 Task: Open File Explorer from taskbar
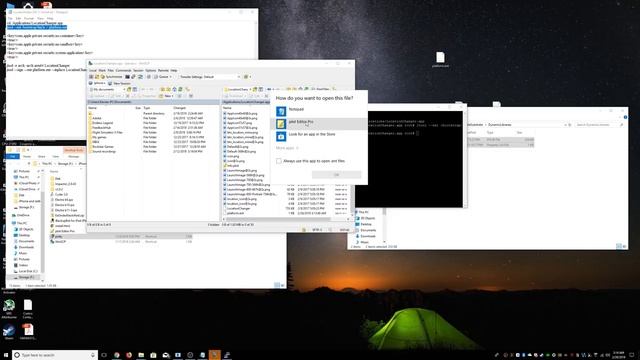click(141, 355)
